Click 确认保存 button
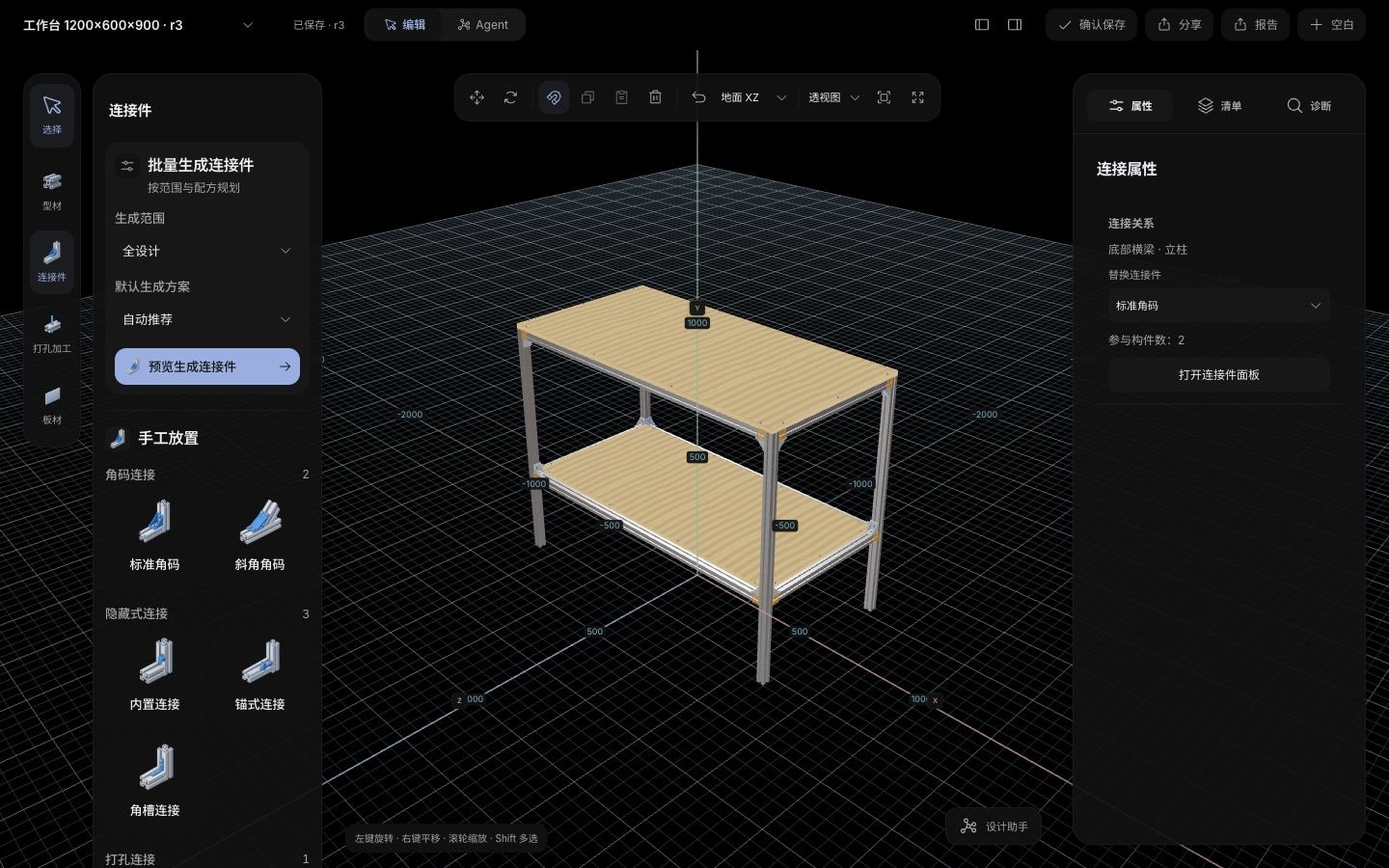This screenshot has width=1389, height=868. point(1091,25)
